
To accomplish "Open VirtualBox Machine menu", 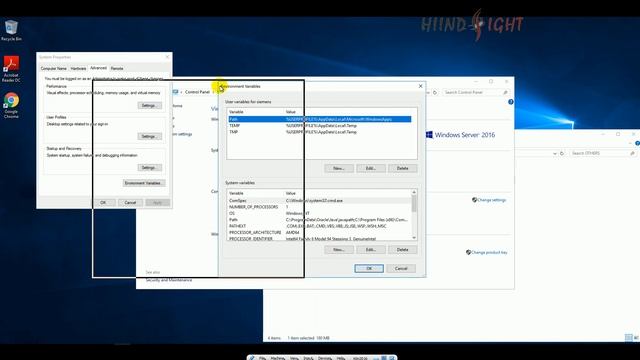I will pos(278,358).
